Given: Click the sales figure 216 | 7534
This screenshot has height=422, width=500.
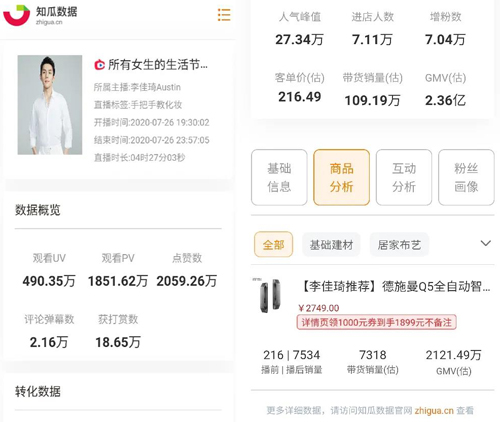Looking at the screenshot, I should [x=292, y=355].
